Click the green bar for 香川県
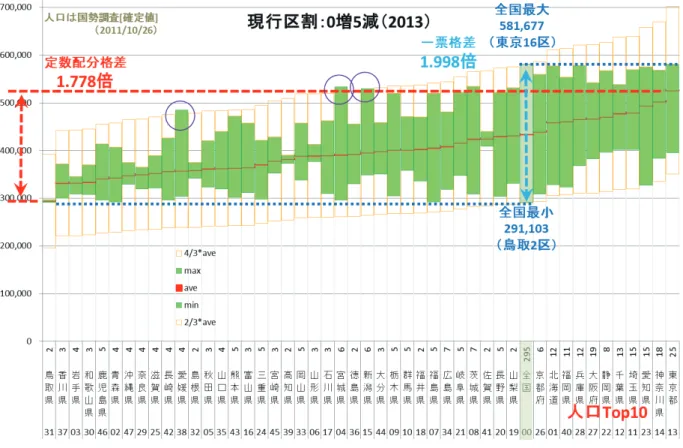 pyautogui.click(x=62, y=181)
